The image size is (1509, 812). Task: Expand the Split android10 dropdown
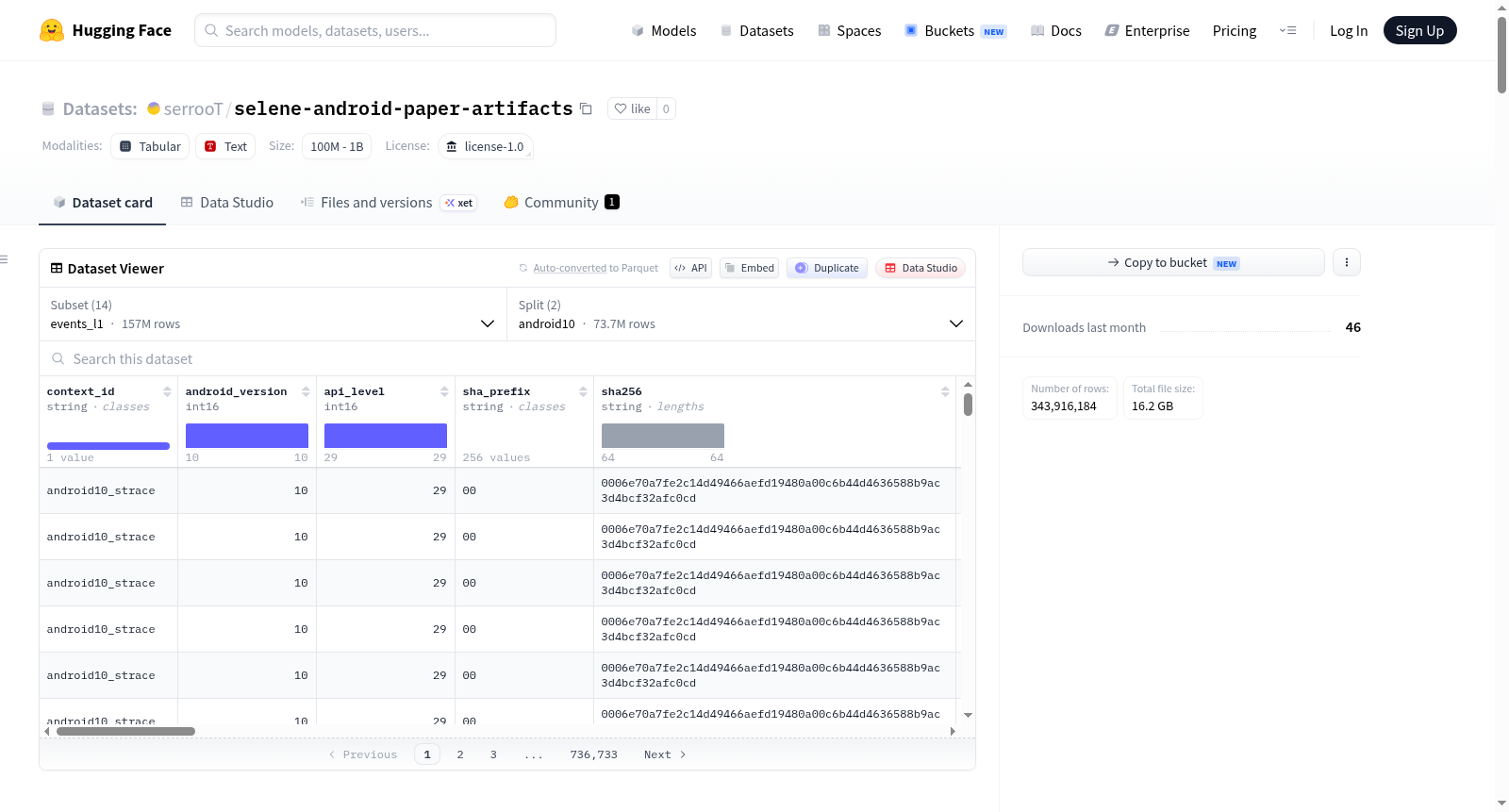pos(741,314)
